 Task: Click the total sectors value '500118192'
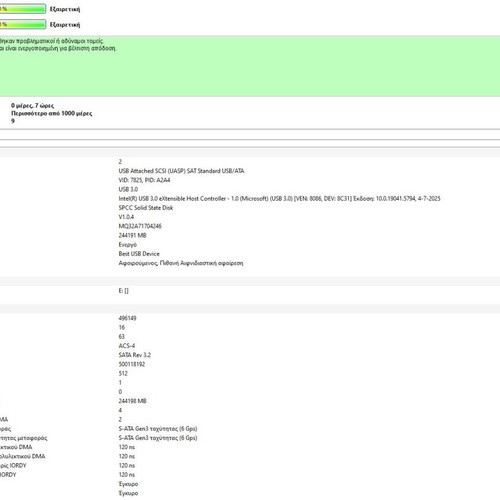[132, 364]
